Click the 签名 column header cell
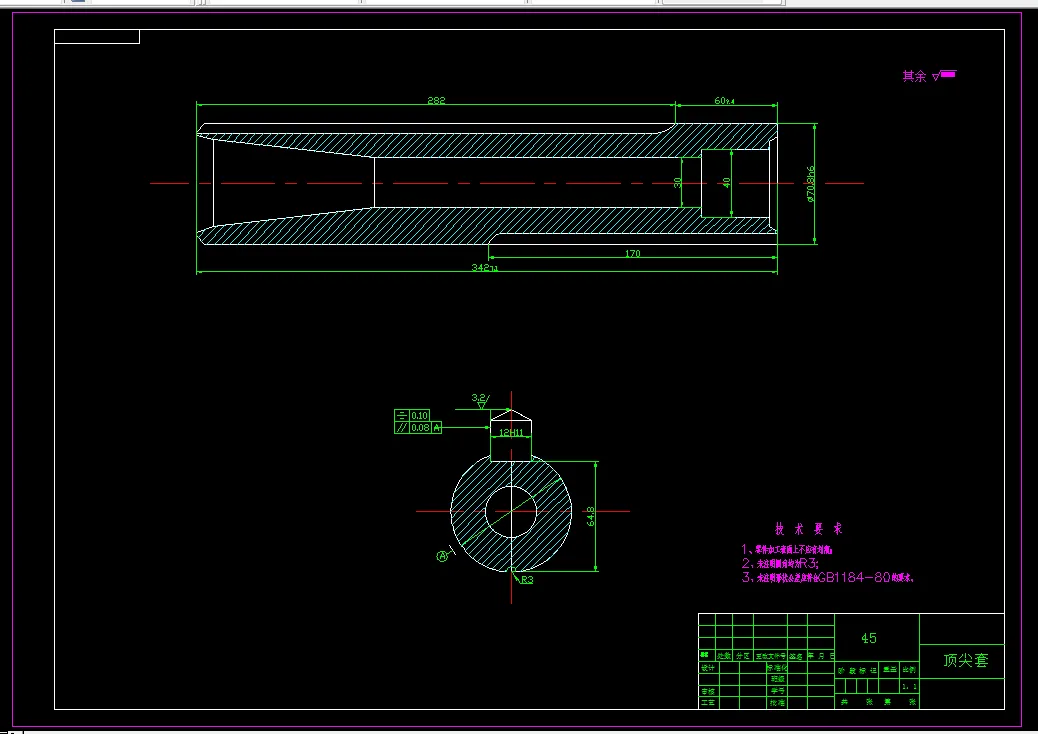Screen dimensions: 1038x734 pyautogui.click(x=796, y=656)
